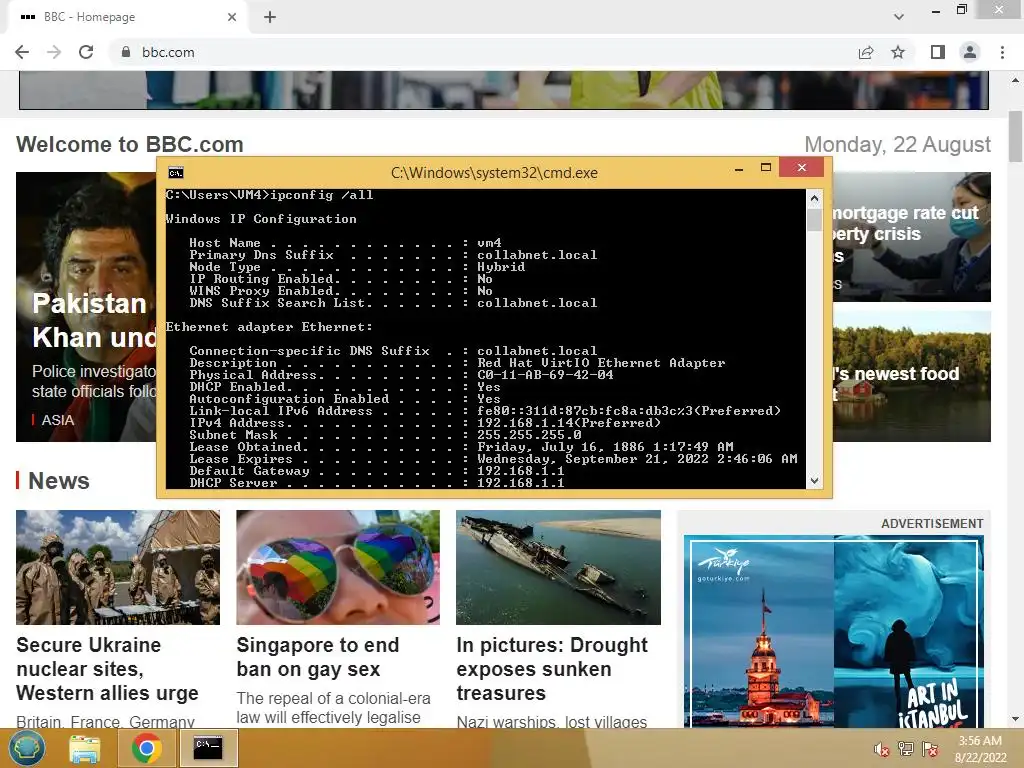This screenshot has height=768, width=1024.
Task: Click physical address C0-11-AB-69-42-04 text
Action: [545, 375]
